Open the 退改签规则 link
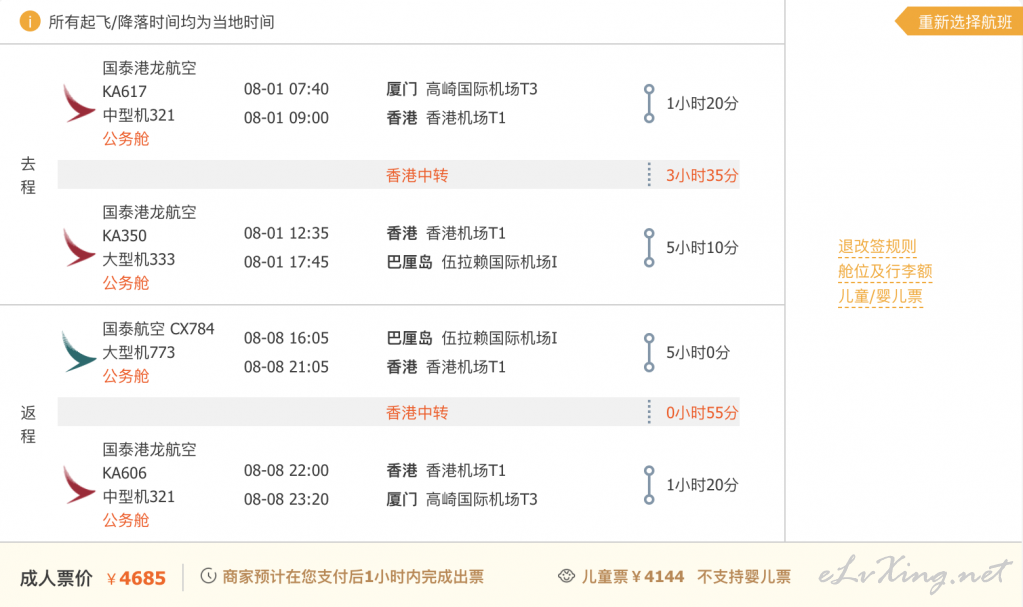The height and width of the screenshot is (607, 1023). pyautogui.click(x=876, y=246)
